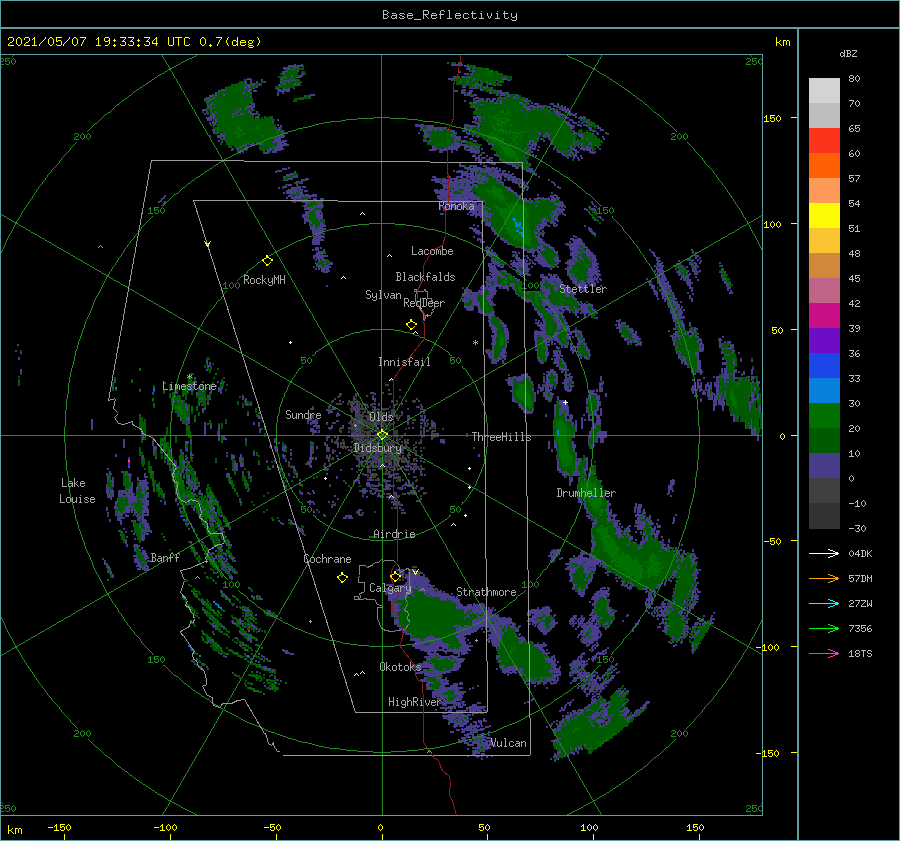Select the green 7356 arrow in legend
Screen dimensions: 900x841
pyautogui.click(x=824, y=629)
